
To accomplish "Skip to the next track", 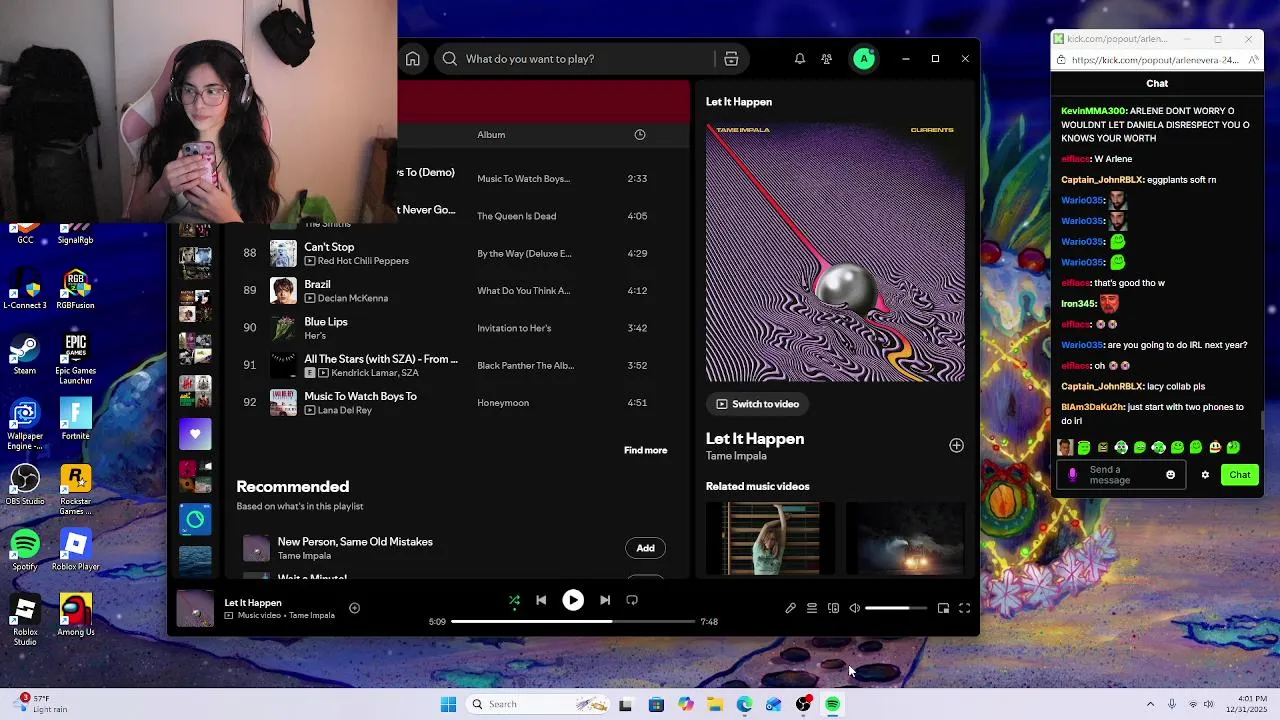I will click(605, 600).
